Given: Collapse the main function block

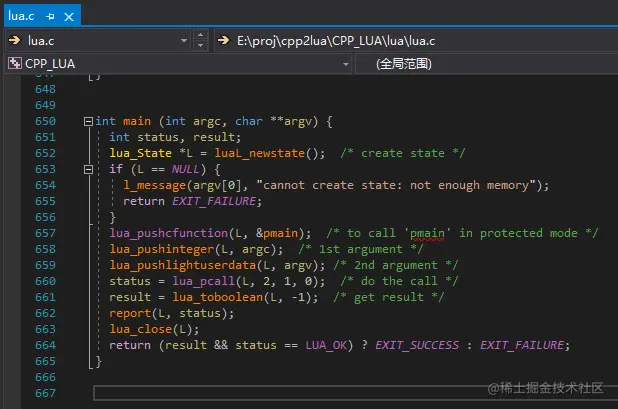Looking at the screenshot, I should point(88,121).
